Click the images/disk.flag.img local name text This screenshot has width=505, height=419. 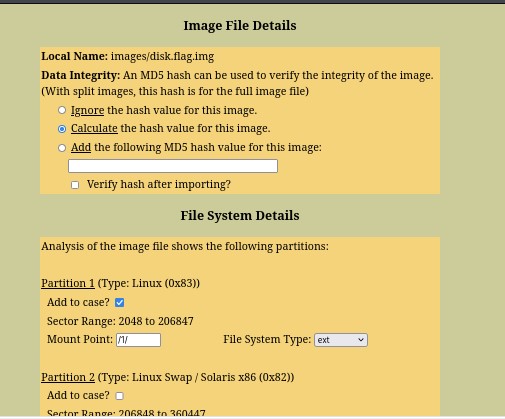coord(162,56)
